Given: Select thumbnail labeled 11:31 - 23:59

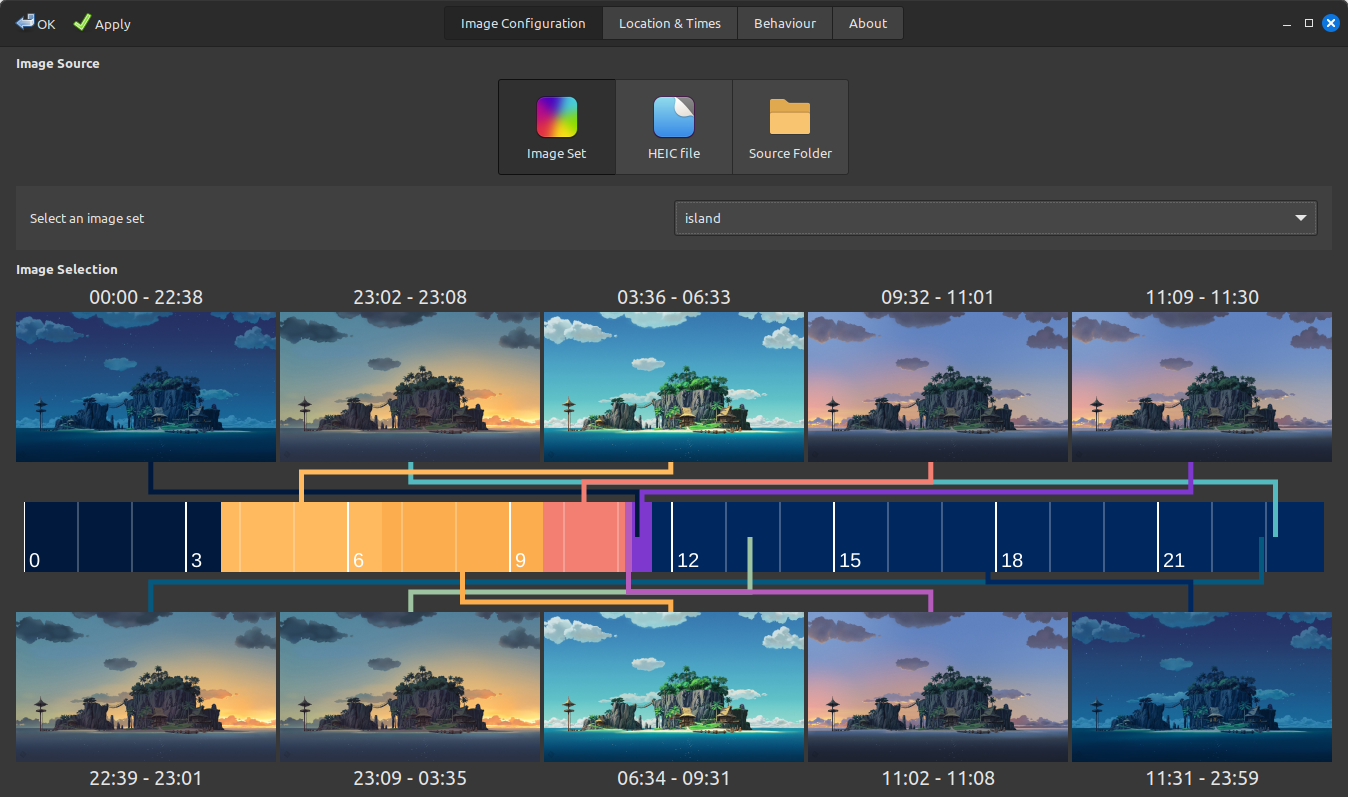Looking at the screenshot, I should [1202, 687].
